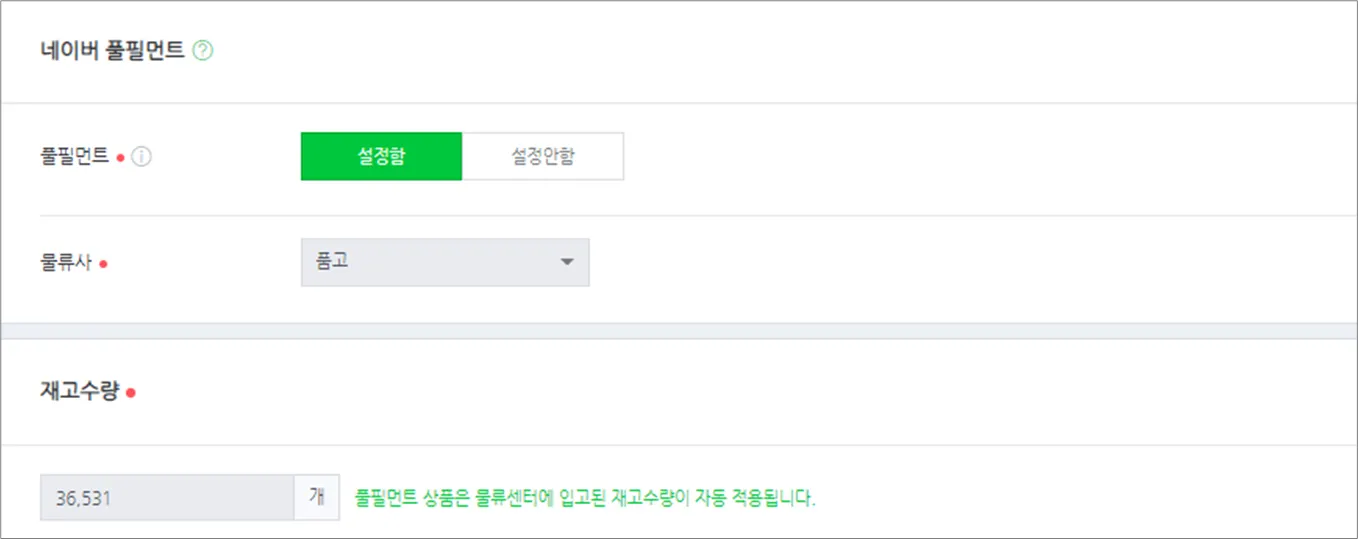1358x539 pixels.
Task: Click the 네이버 풀필먼트 section heading
Action: (112, 51)
